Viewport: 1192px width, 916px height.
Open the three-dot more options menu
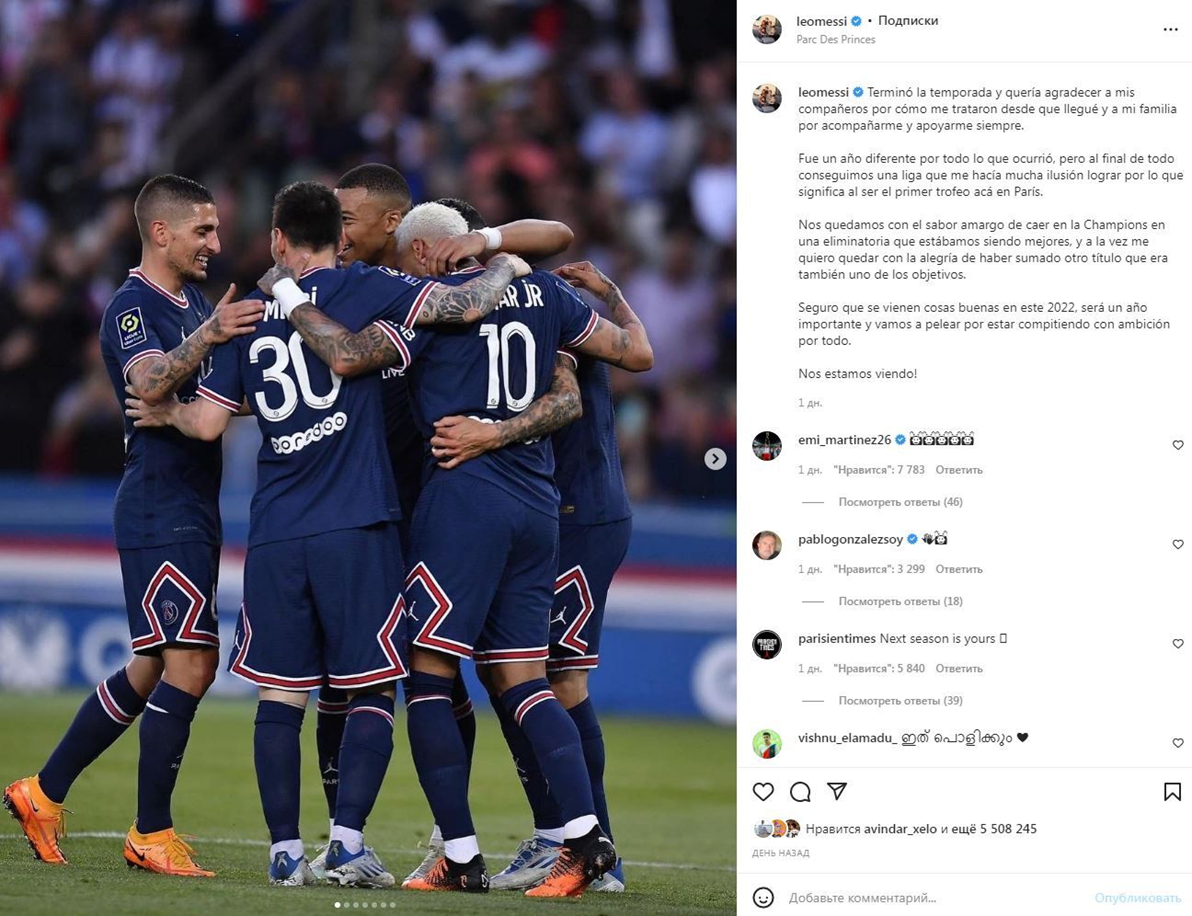[x=1170, y=30]
